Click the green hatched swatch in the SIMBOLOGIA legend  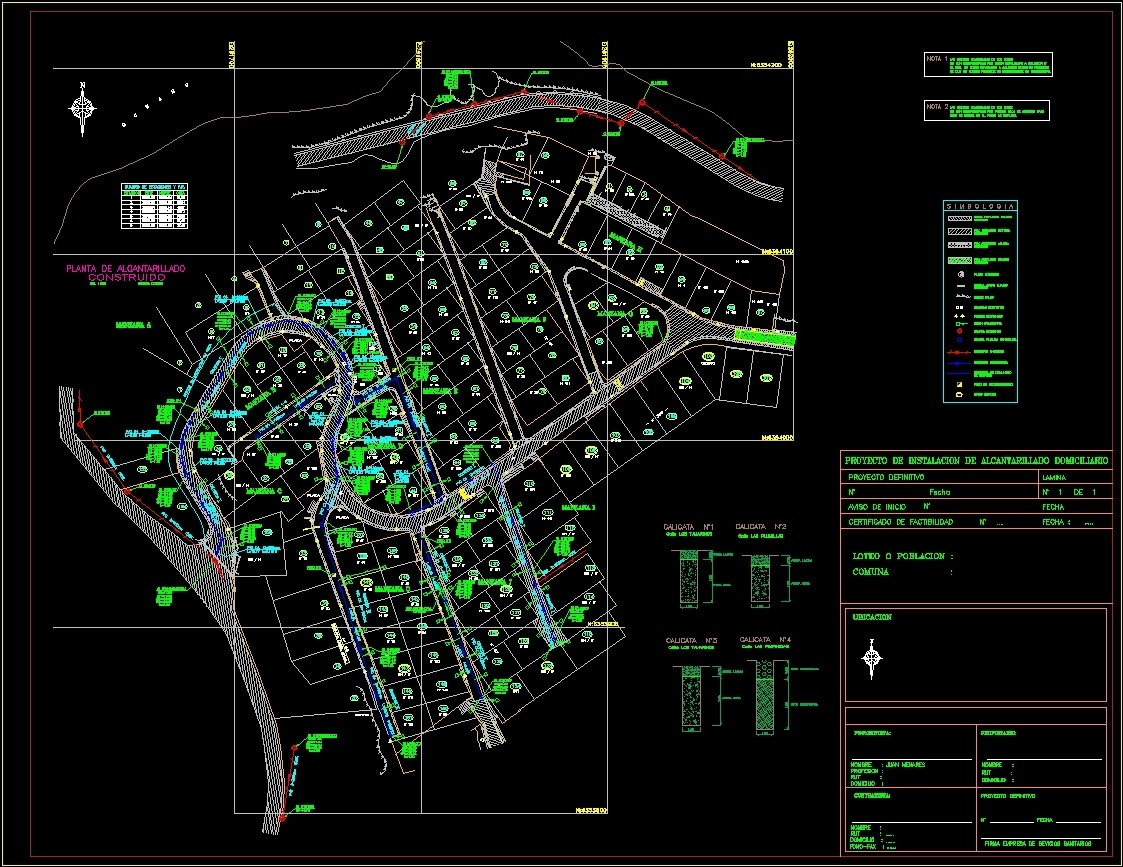(x=959, y=259)
